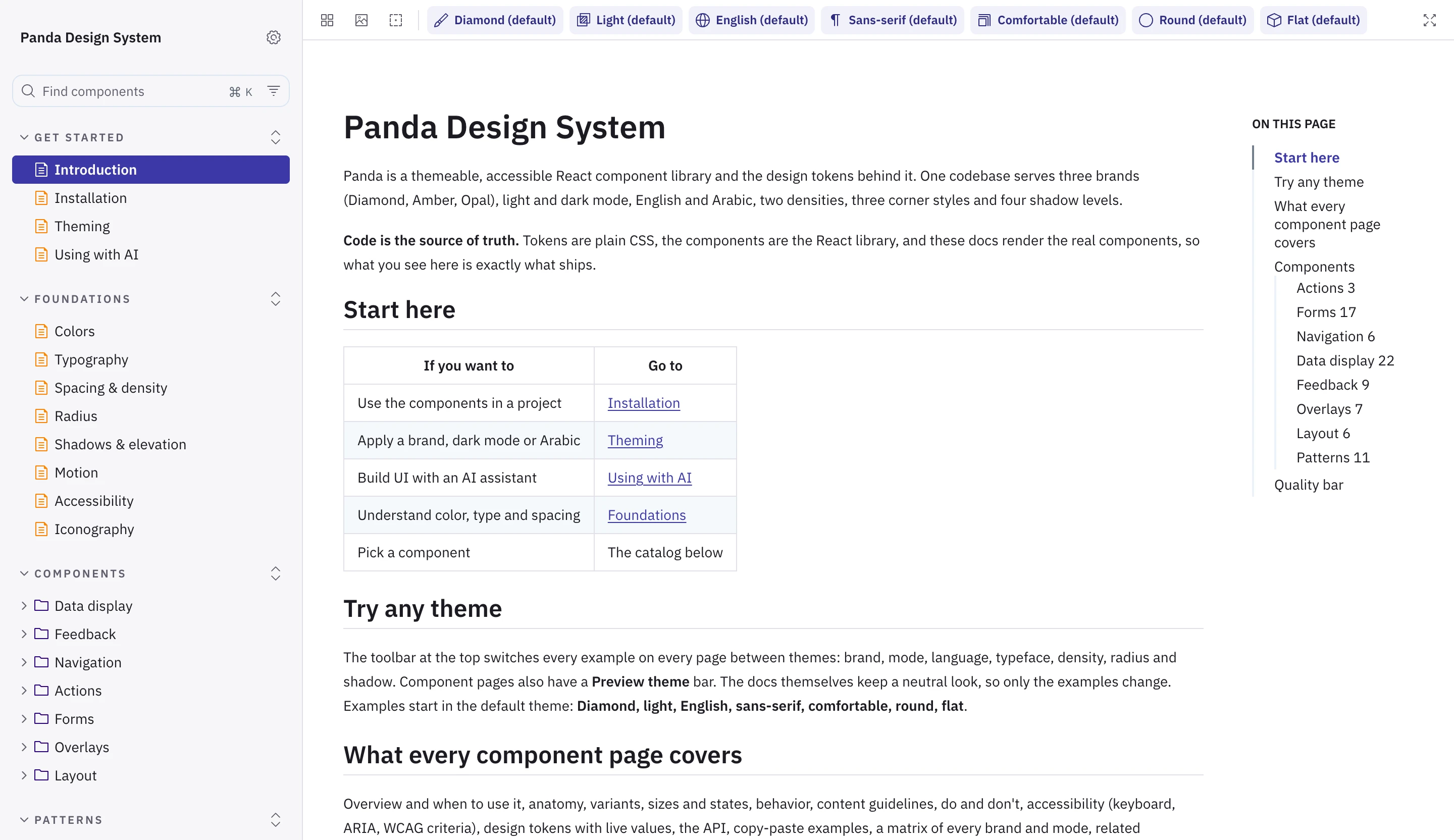Follow the Using with AI table link

click(649, 478)
